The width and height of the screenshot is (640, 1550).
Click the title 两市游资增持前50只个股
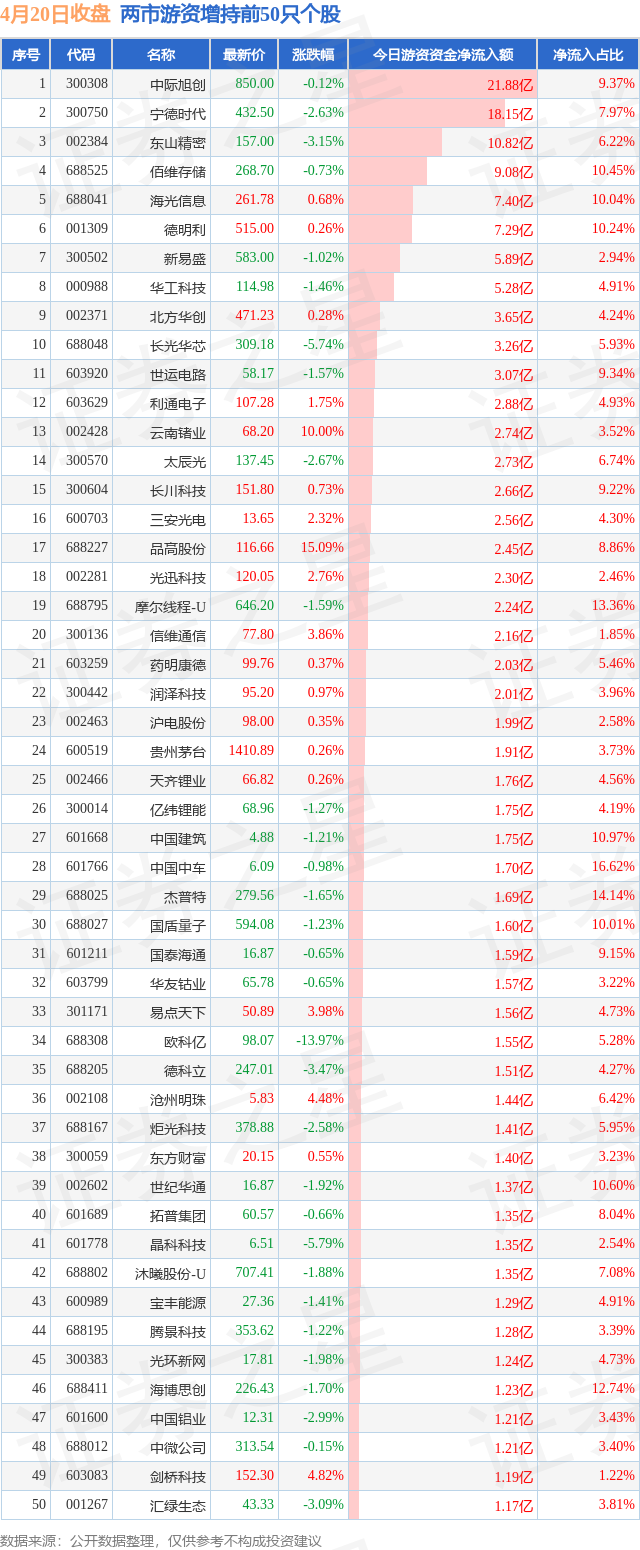coord(230,14)
